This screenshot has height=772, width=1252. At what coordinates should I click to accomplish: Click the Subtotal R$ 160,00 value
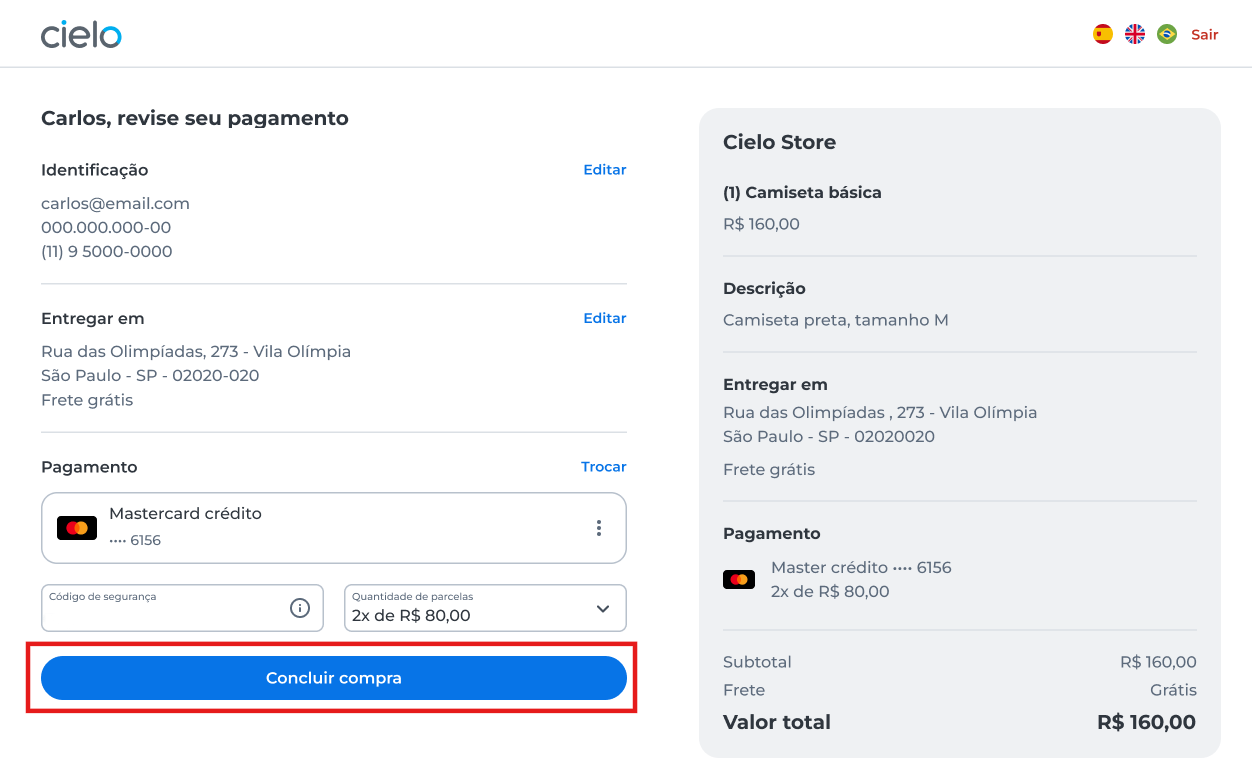click(x=1158, y=662)
